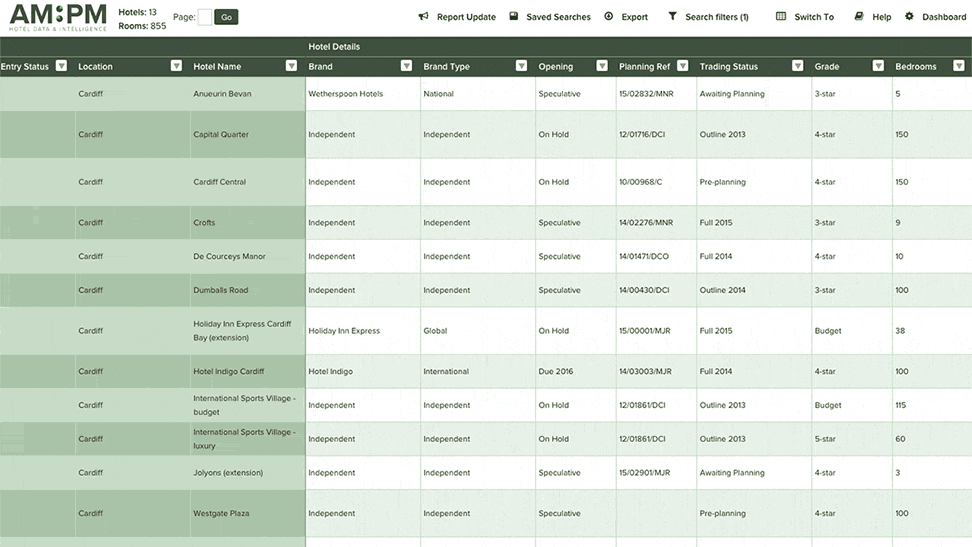
Task: Click planning ref 14/02276/MNR
Action: 646,222
